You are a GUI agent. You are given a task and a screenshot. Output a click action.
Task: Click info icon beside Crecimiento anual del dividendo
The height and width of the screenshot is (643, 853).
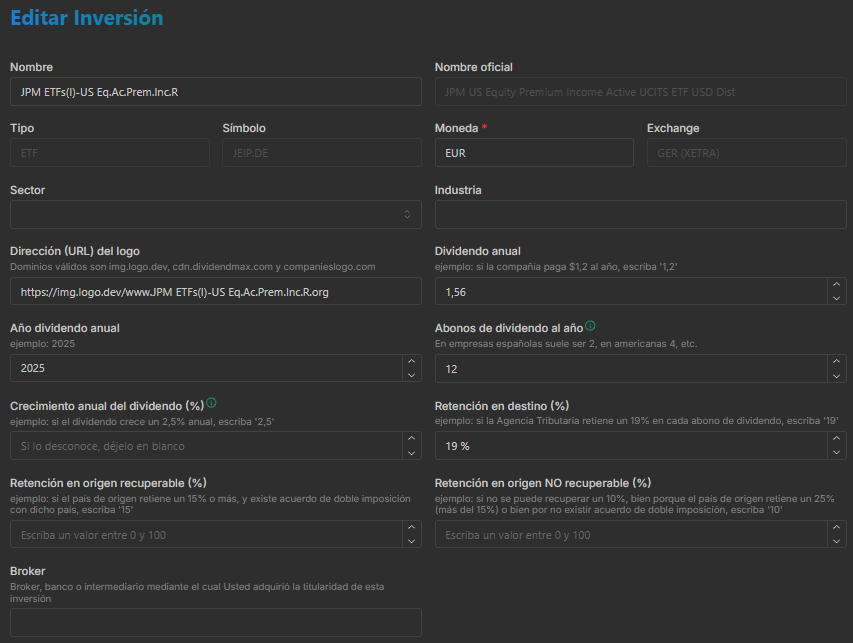pos(211,403)
